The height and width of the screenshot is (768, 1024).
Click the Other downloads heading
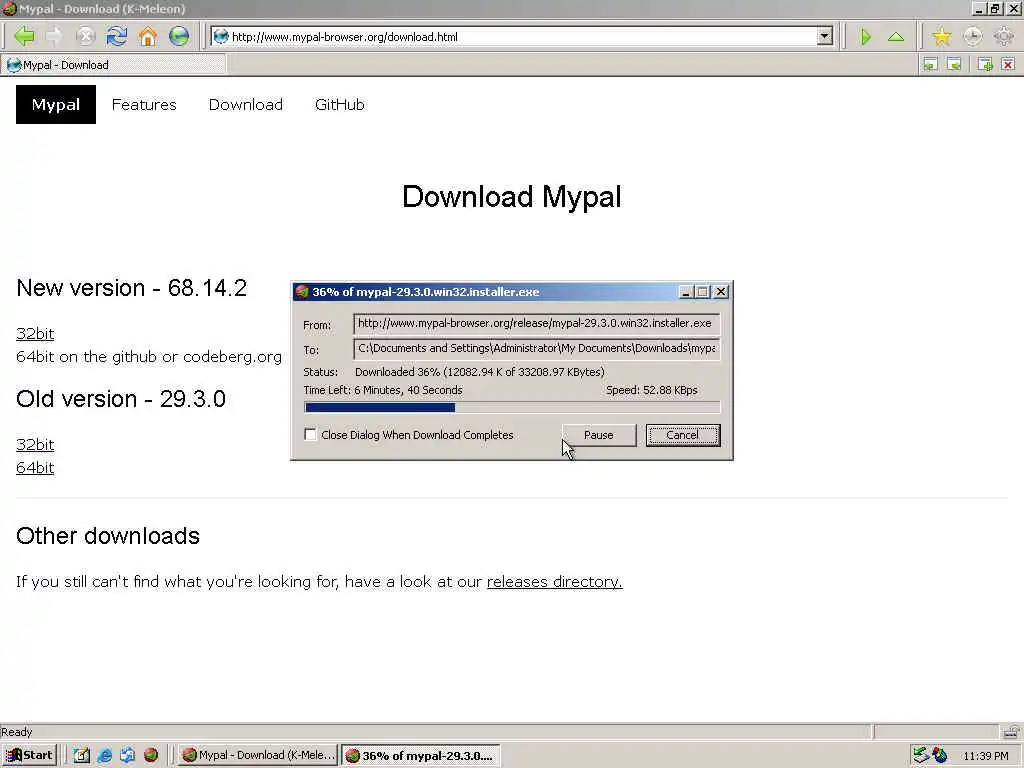(x=108, y=536)
